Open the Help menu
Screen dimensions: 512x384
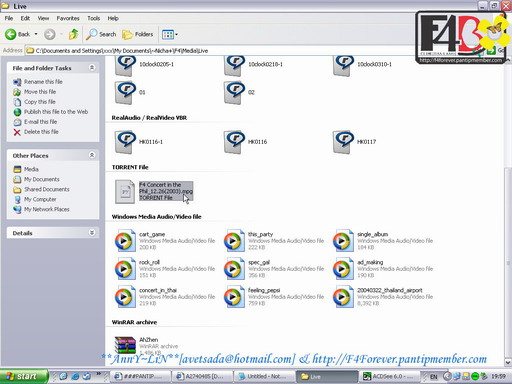point(113,18)
